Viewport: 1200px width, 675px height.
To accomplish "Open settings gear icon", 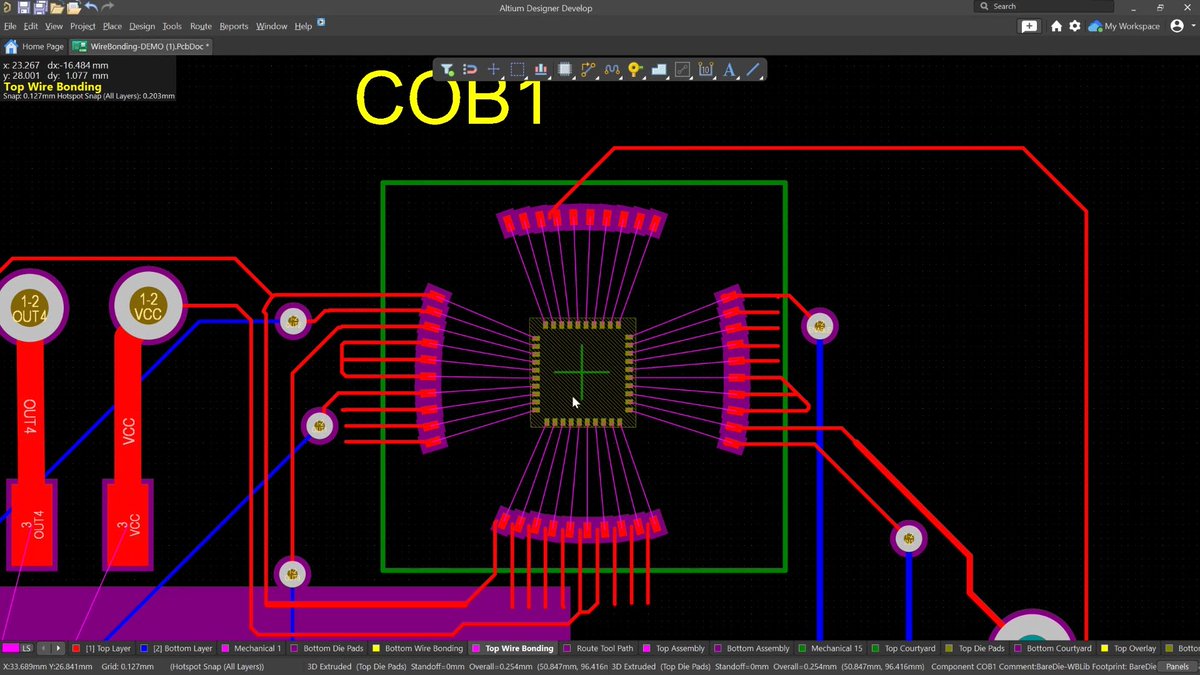I will pos(1074,27).
